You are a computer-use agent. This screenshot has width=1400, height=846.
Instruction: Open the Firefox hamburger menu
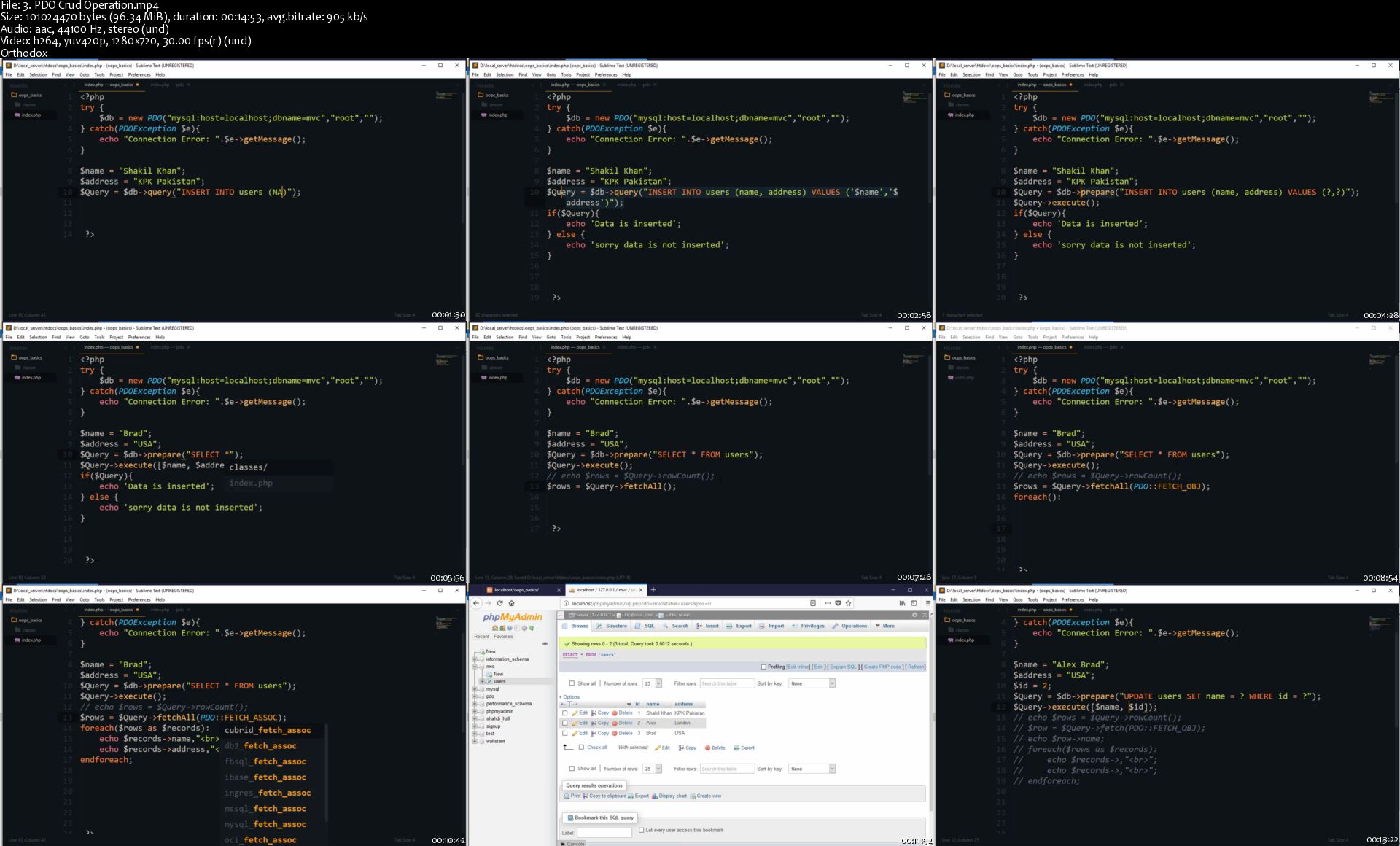(x=927, y=603)
